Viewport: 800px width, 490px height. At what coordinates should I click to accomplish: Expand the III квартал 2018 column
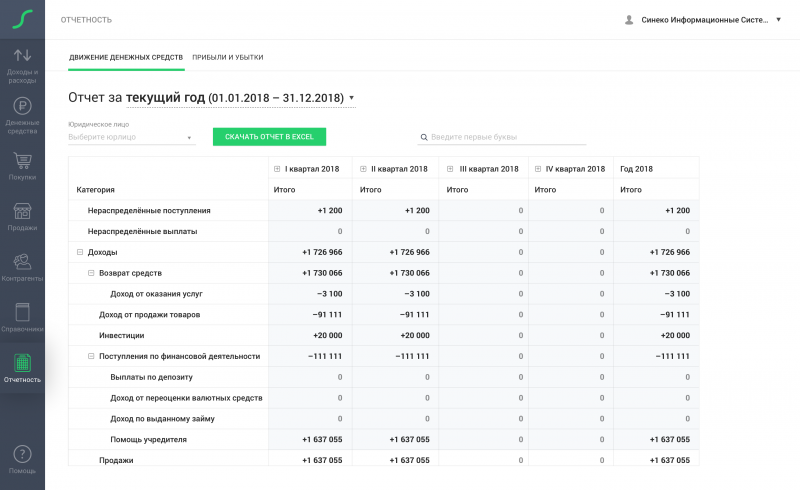tap(450, 169)
